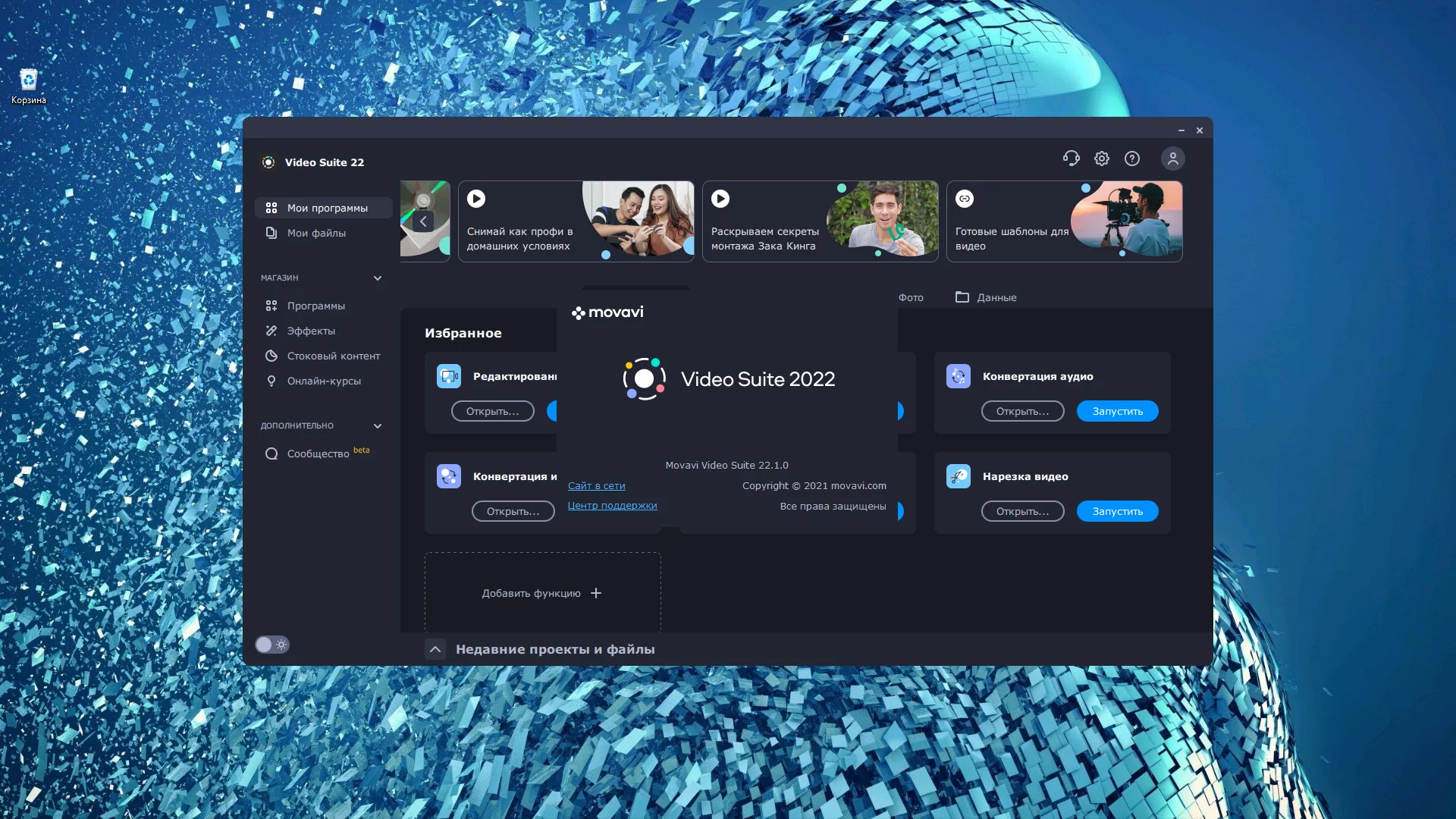This screenshot has width=1456, height=819.
Task: Click Запустить for Конвертация аудио
Action: [1118, 411]
